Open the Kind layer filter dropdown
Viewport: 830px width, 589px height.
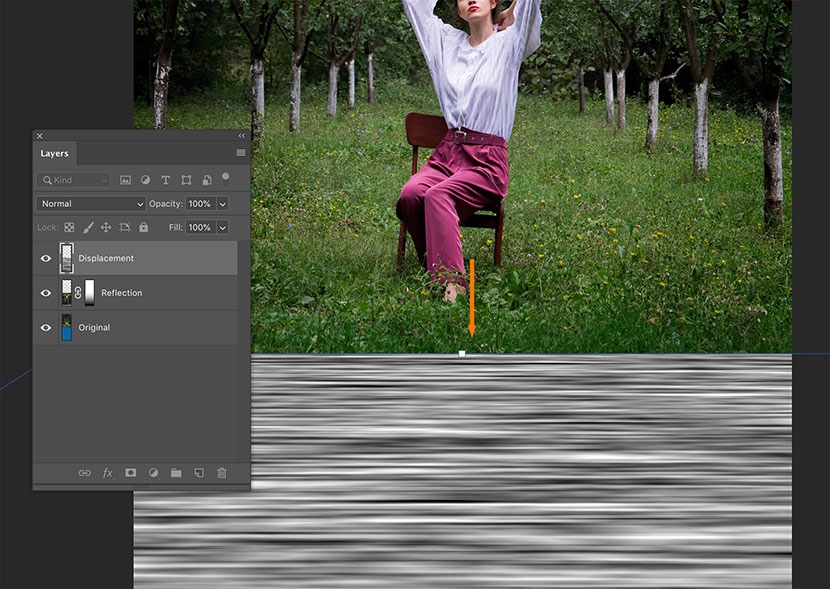73,180
